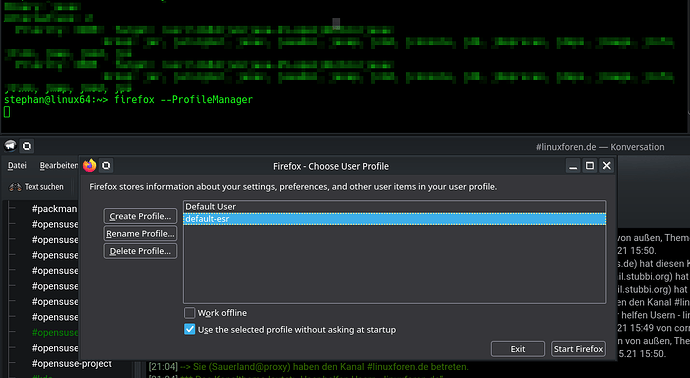Image resolution: width=690 pixels, height=378 pixels.
Task: Click the Text suchen label in Konversation
Action: (44, 187)
